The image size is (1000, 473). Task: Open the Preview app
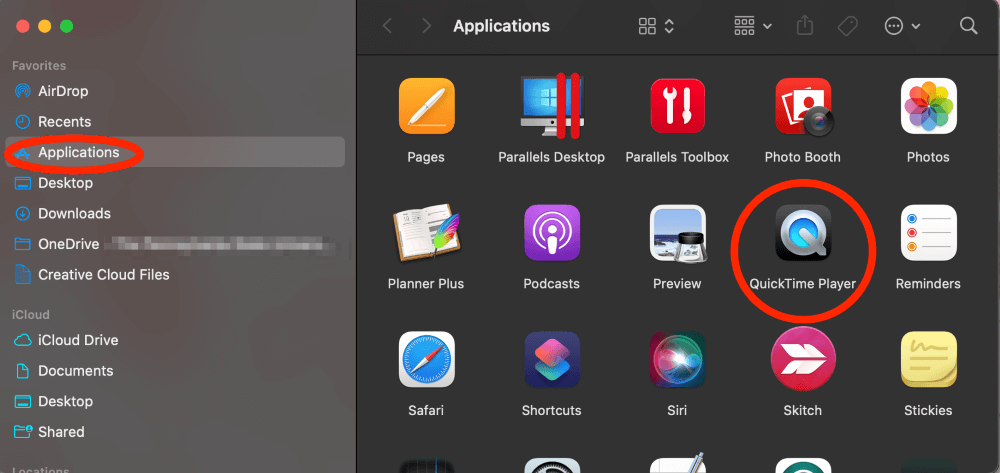point(677,234)
